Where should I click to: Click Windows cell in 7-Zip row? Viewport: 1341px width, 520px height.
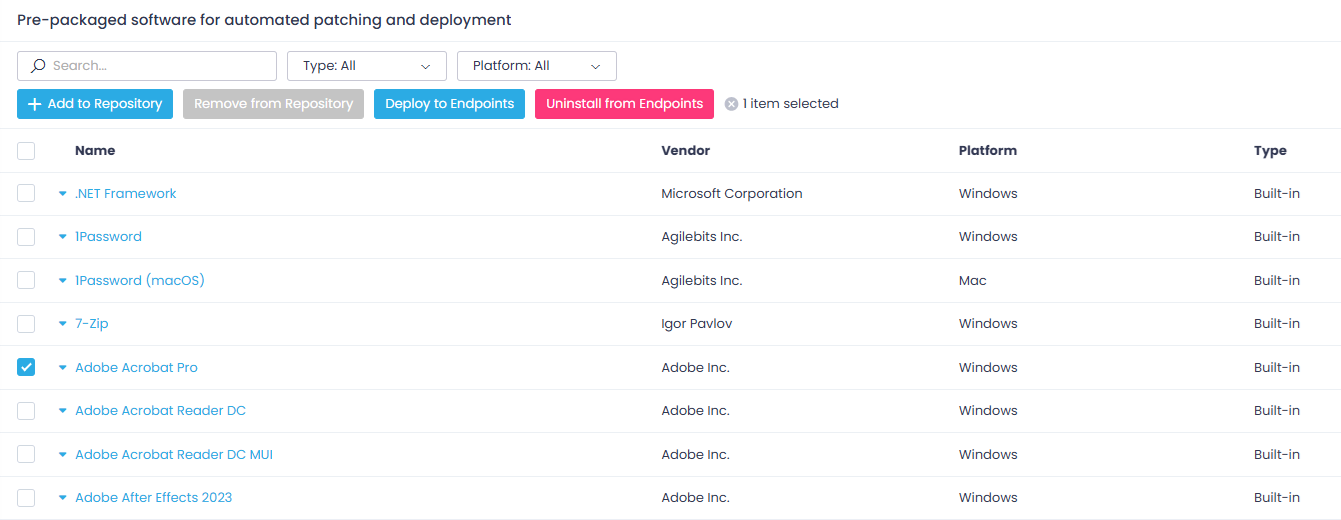pyautogui.click(x=988, y=324)
